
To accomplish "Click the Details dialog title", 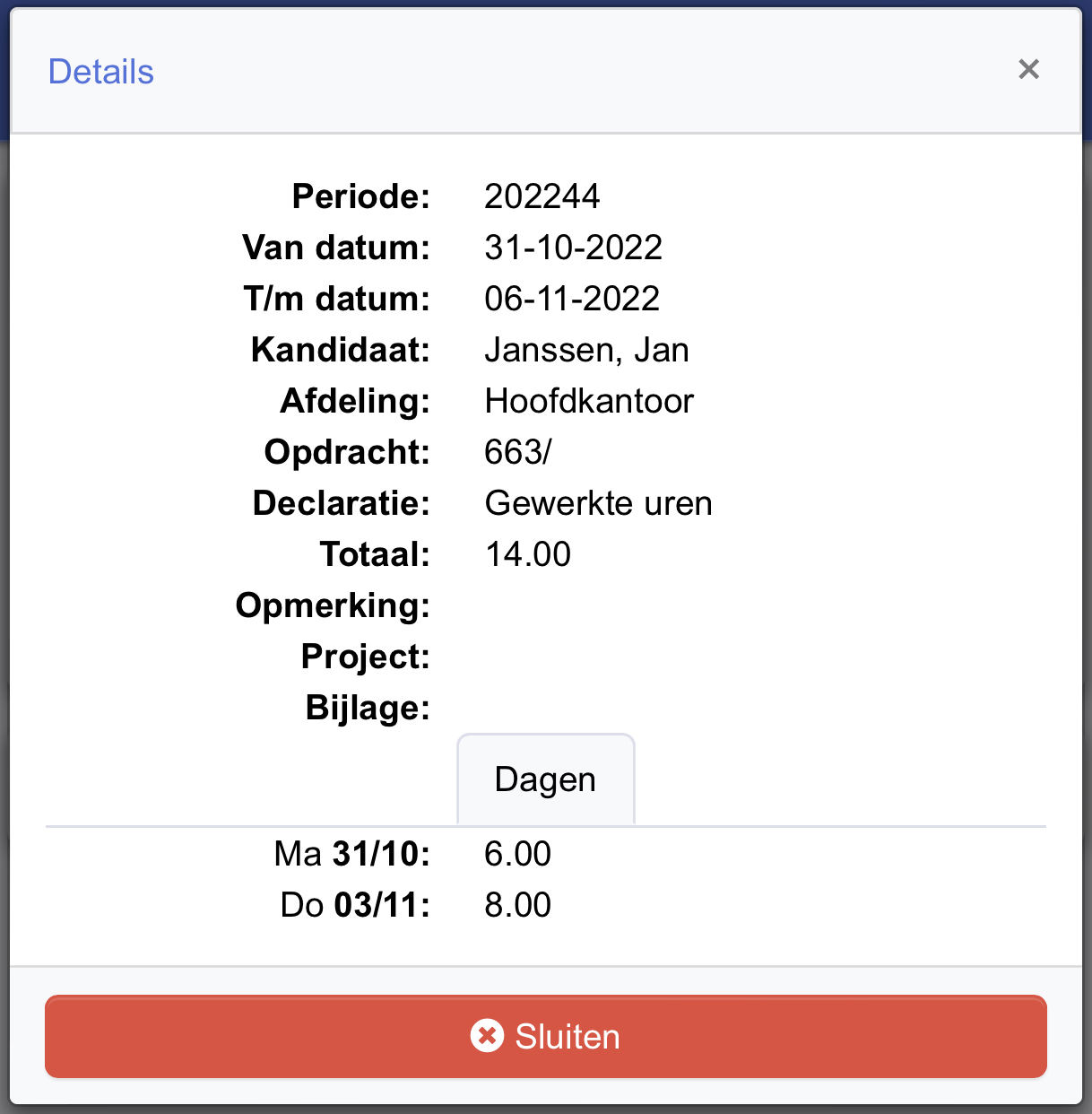I will (x=101, y=72).
